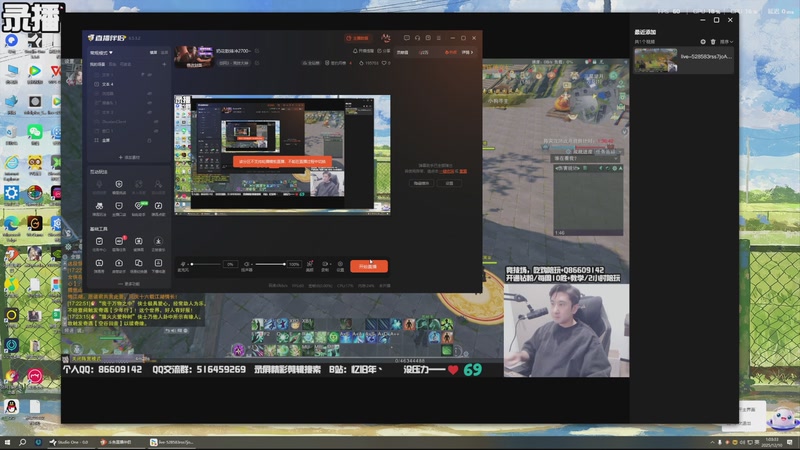Adjust the microphone volume slider
This screenshot has width=800, height=450.
(206, 264)
